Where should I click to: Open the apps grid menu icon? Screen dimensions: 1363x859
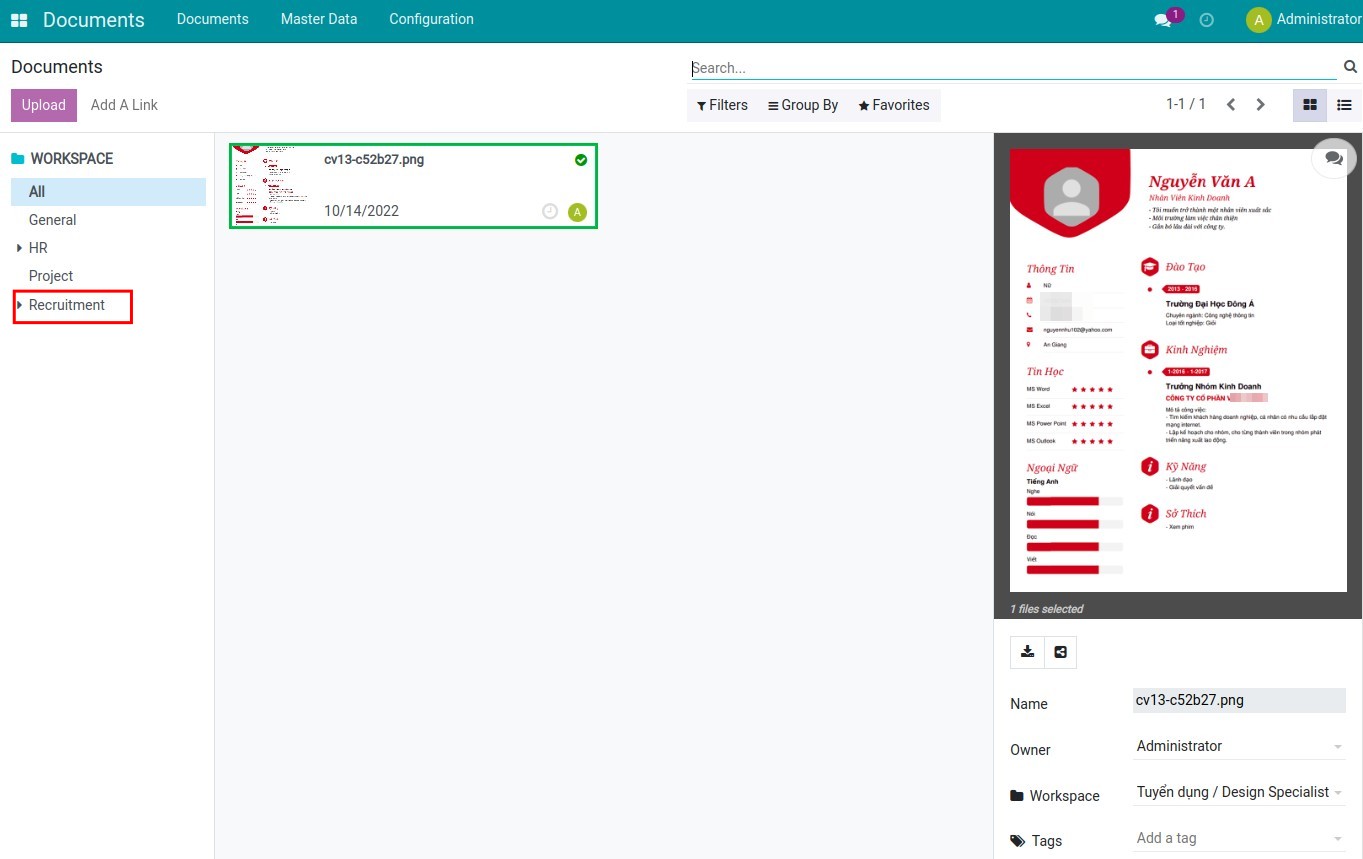tap(19, 20)
